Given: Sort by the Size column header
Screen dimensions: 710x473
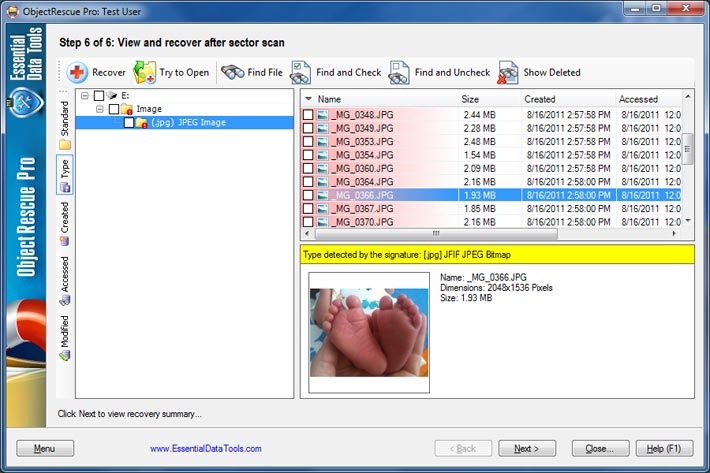Looking at the screenshot, I should click(489, 99).
